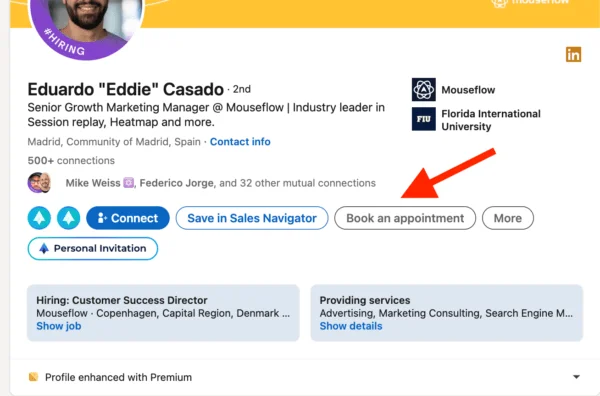
Task: Send a Personal Invitation
Action: (x=93, y=249)
